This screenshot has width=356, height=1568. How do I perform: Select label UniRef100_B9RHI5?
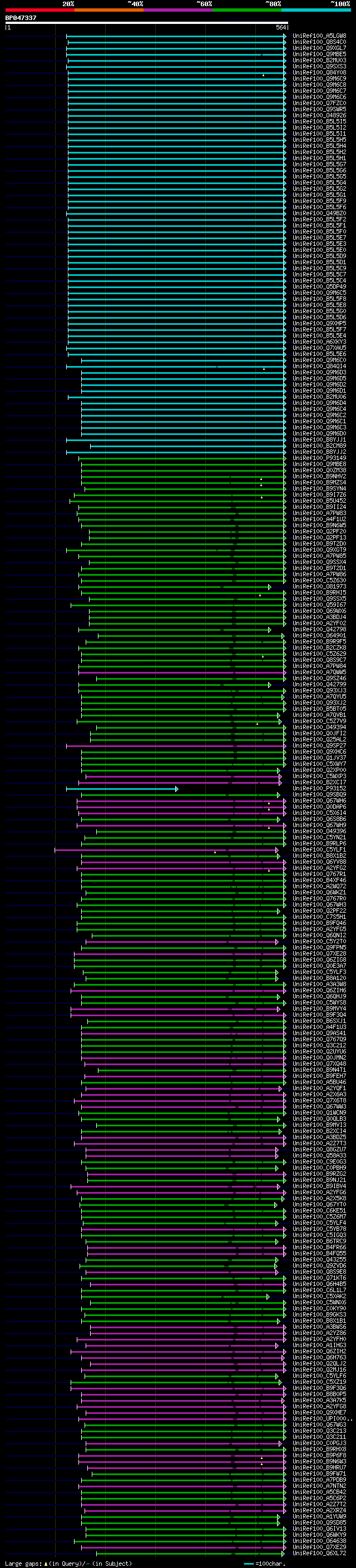(x=319, y=592)
